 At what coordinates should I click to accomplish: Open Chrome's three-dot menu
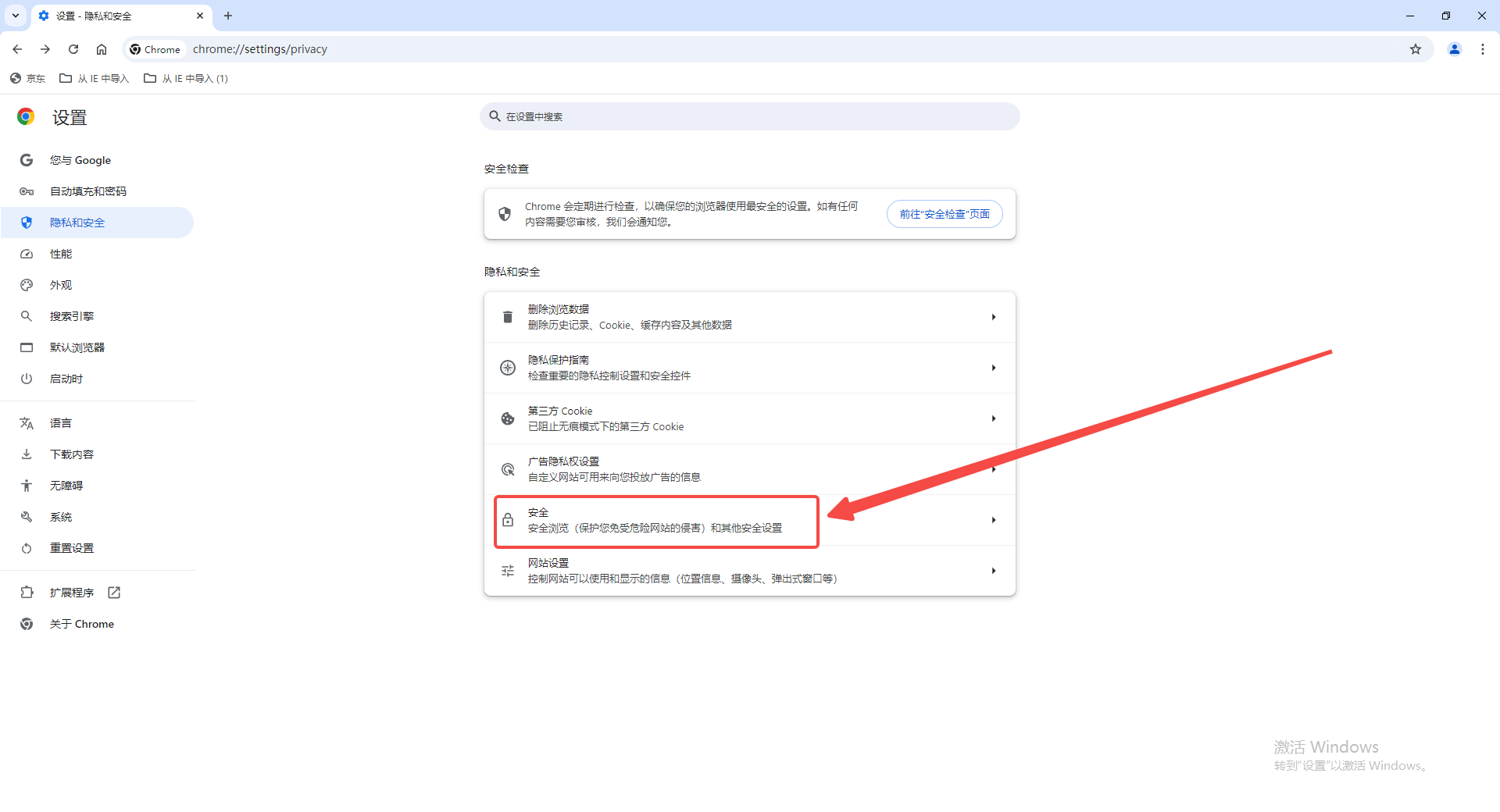1483,49
